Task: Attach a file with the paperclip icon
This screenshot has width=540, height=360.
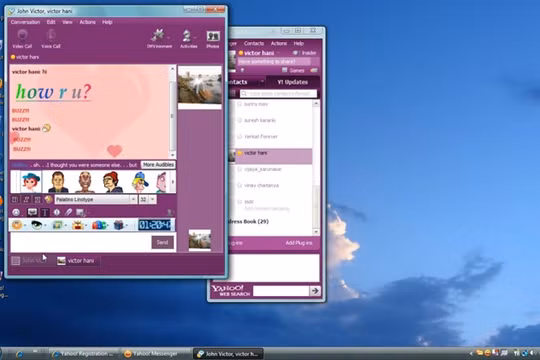Action: coord(68,212)
